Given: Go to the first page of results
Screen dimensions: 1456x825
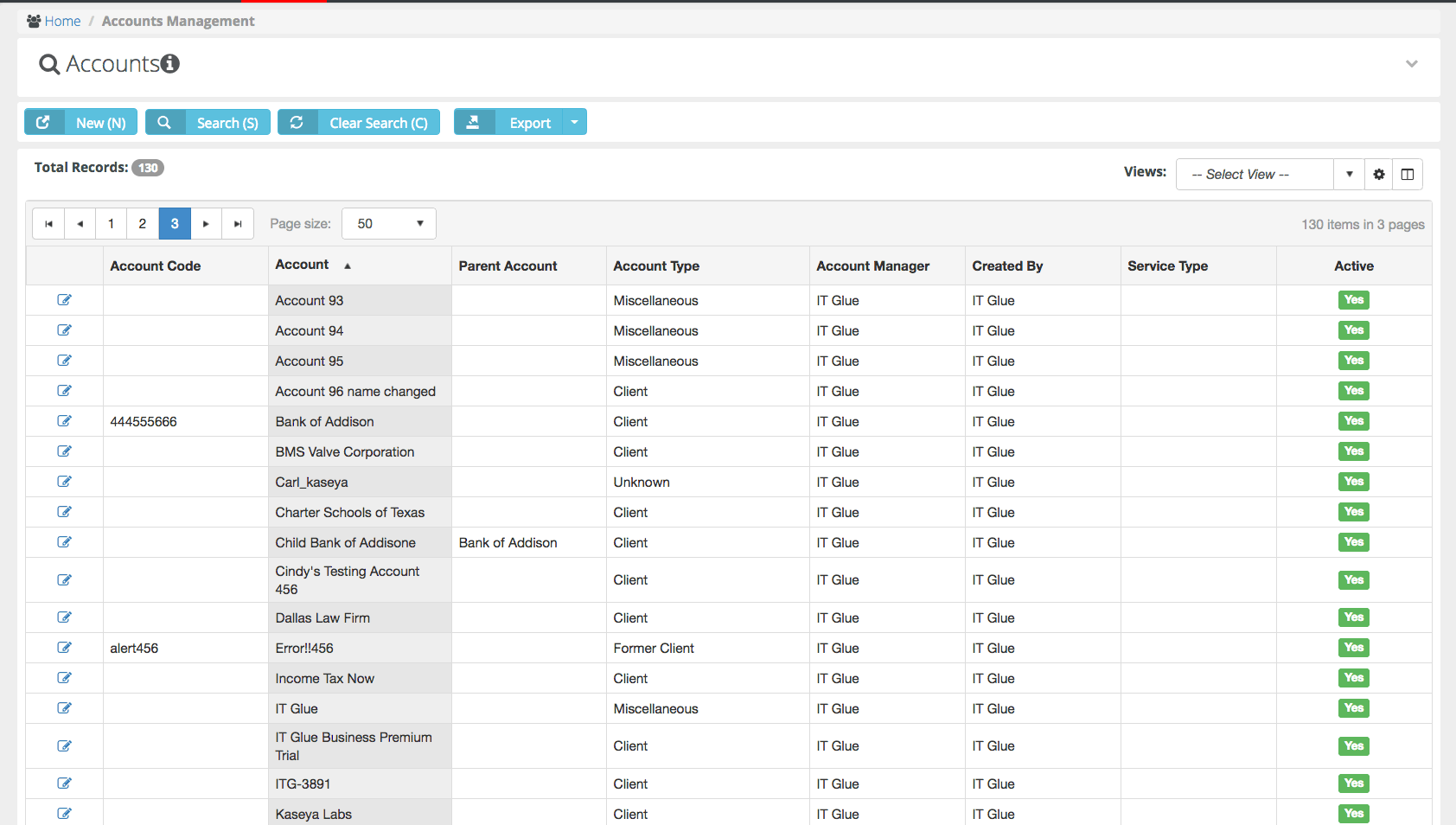Looking at the screenshot, I should pyautogui.click(x=48, y=224).
